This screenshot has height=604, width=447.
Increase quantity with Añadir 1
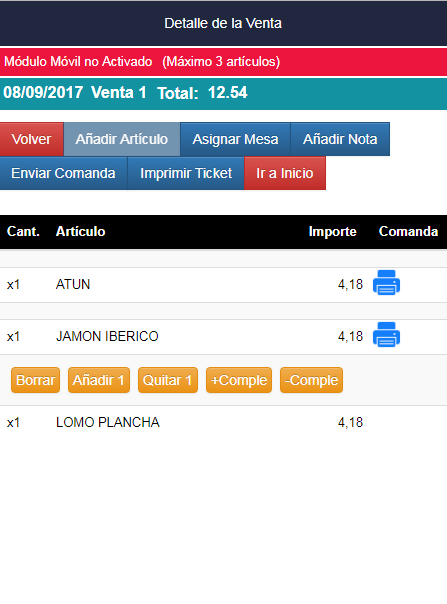[99, 380]
